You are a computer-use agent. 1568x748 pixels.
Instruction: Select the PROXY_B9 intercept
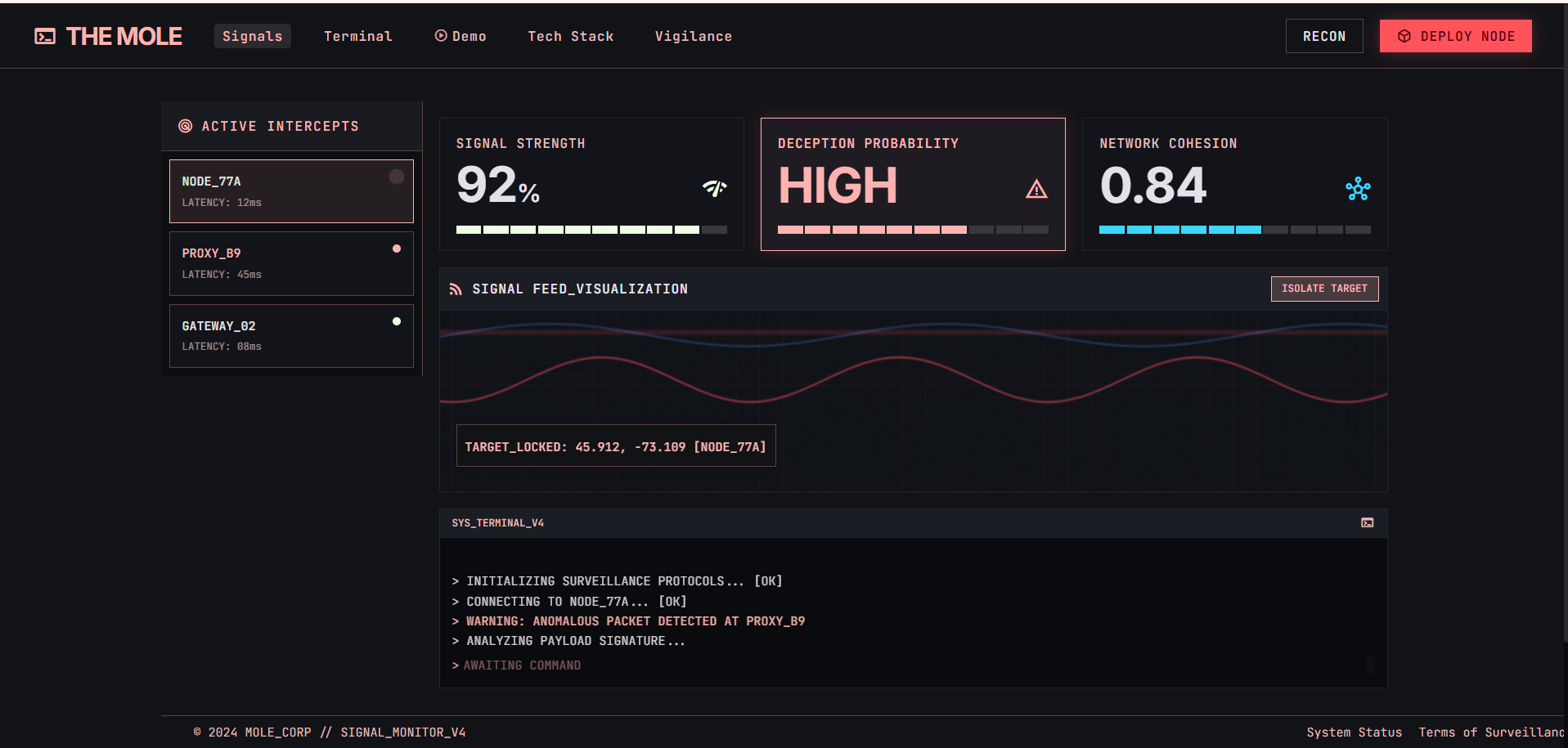coord(291,263)
